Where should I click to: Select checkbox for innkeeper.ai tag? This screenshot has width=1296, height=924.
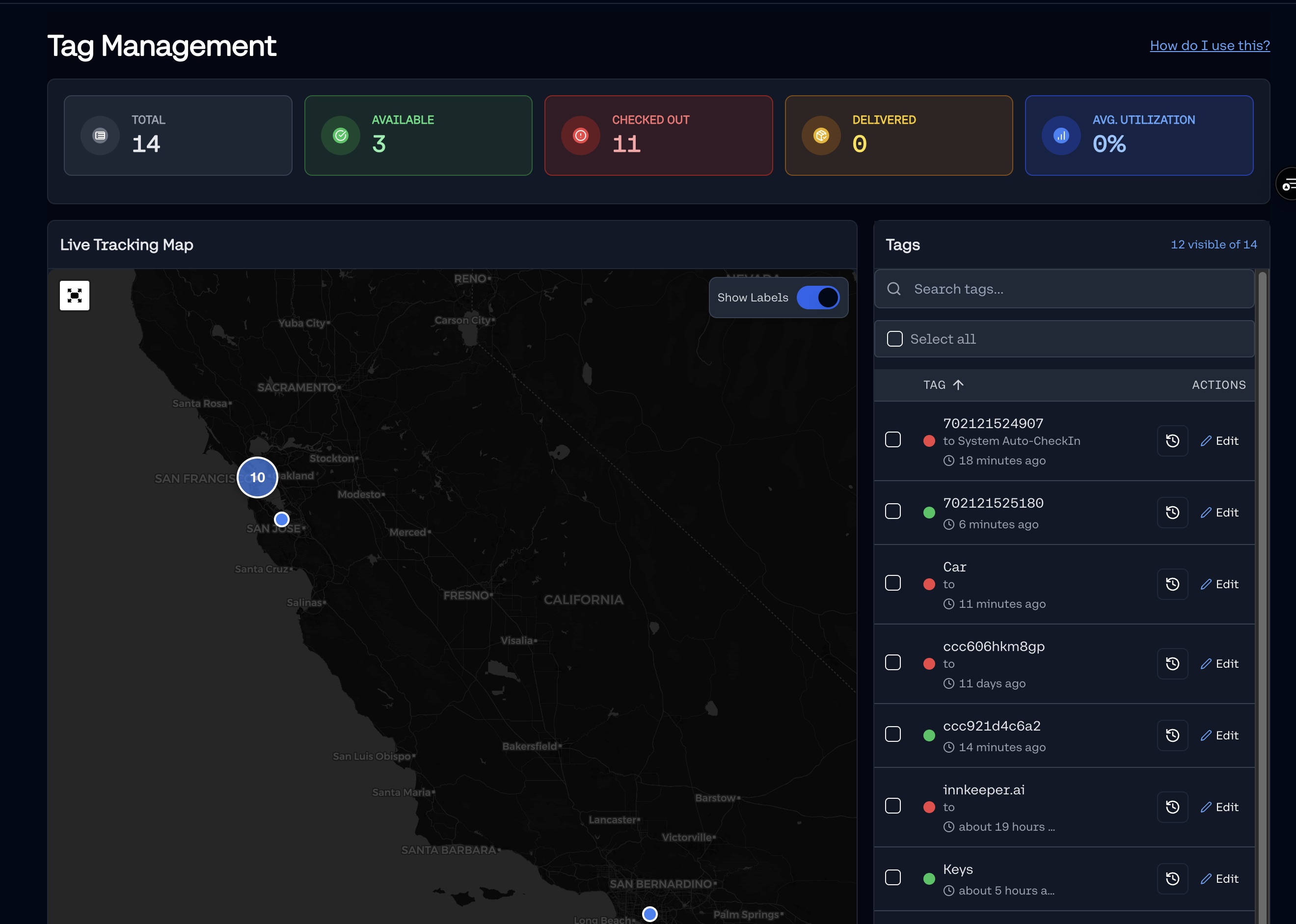(893, 806)
